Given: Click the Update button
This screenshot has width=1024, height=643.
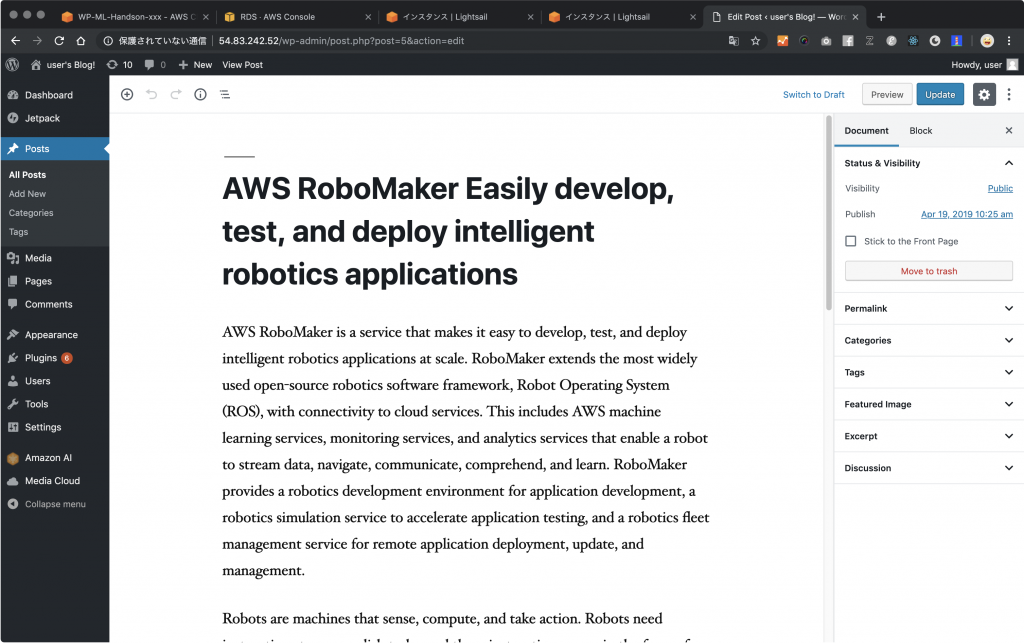Looking at the screenshot, I should 940,95.
